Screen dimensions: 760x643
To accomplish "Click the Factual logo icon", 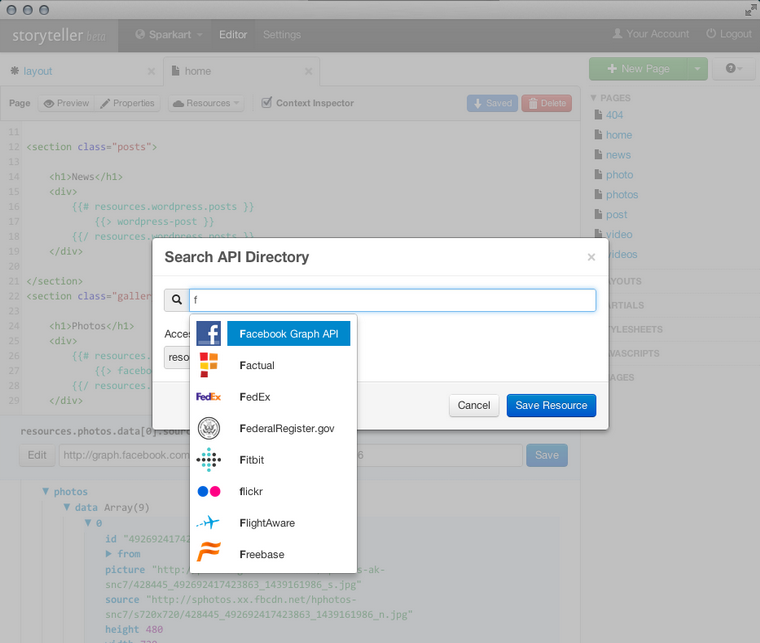I will click(208, 365).
